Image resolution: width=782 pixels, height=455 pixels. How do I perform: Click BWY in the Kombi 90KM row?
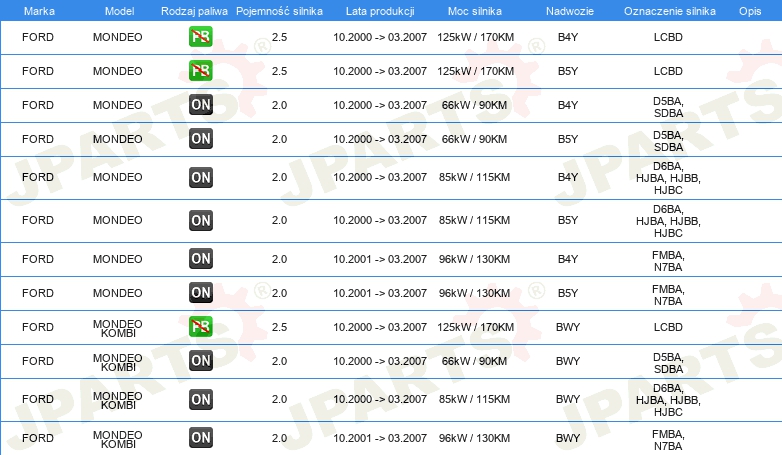568,361
